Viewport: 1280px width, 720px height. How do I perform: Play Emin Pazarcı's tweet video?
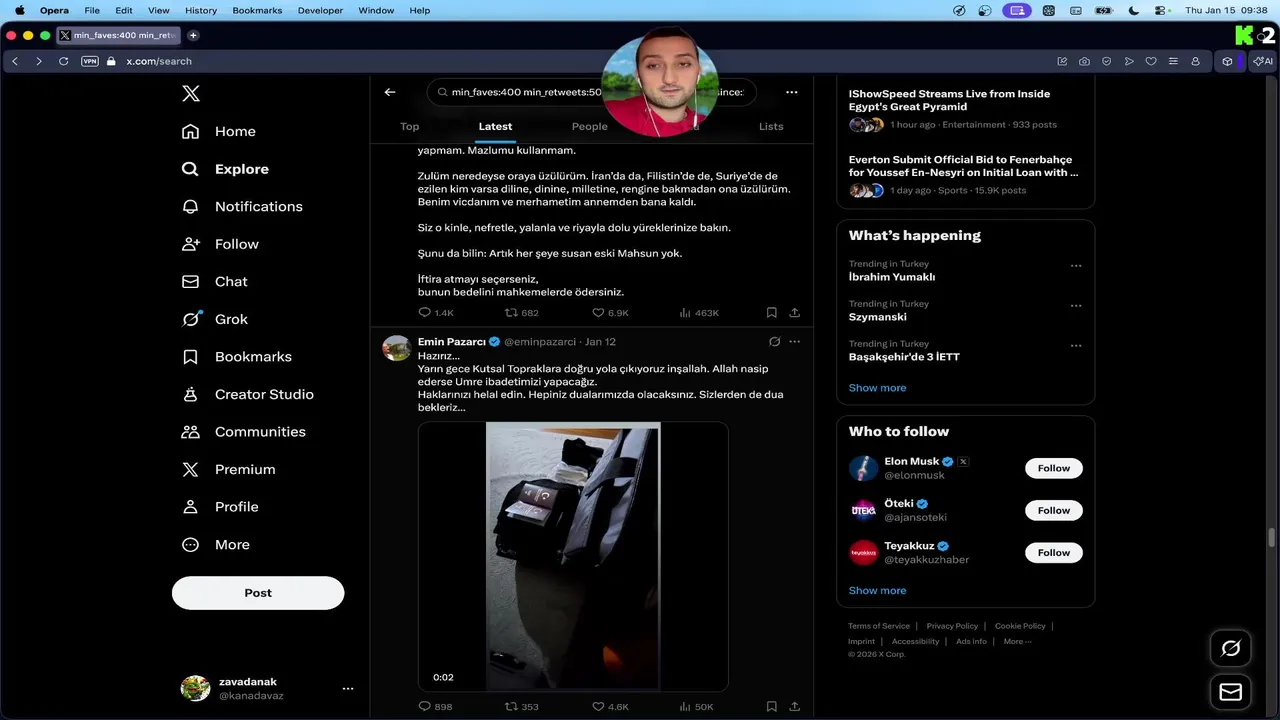point(573,556)
